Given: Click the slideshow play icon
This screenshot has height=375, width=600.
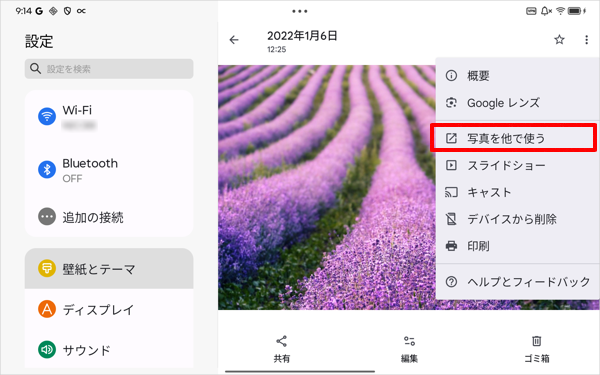Looking at the screenshot, I should [x=451, y=165].
